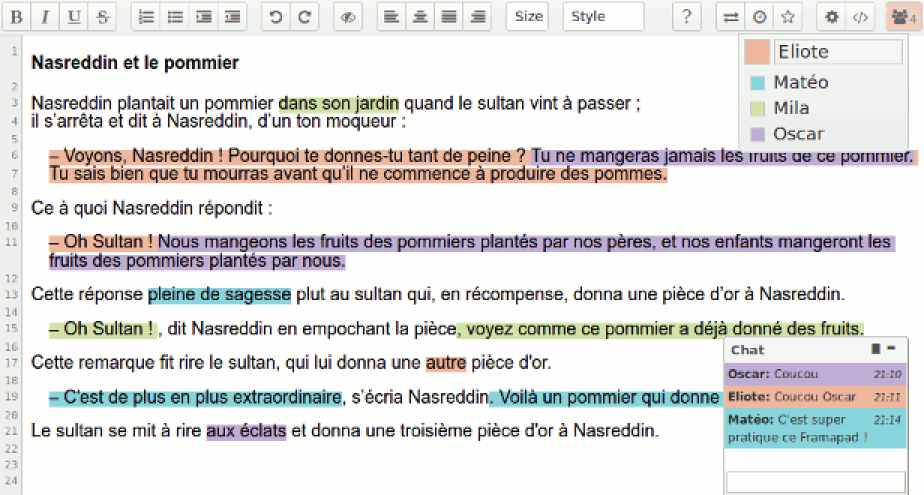Click Eliote's orange color swatch
The width and height of the screenshot is (924, 495).
coord(757,52)
